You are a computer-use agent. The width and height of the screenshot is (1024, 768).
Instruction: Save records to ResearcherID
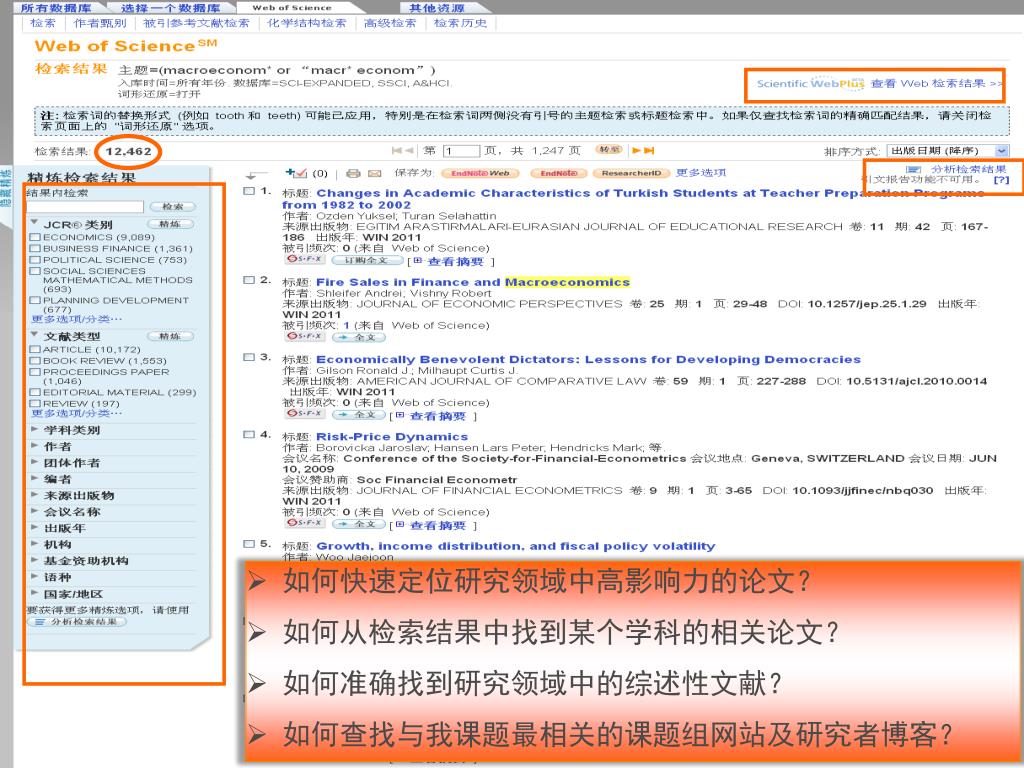[x=631, y=173]
